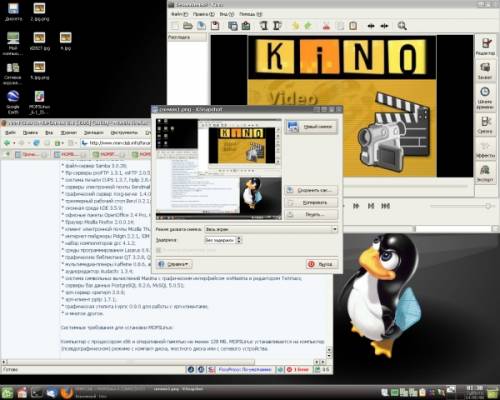Open the capture mode dropdown in KSnapshot
The height and width of the screenshot is (400, 500).
[x=271, y=229]
